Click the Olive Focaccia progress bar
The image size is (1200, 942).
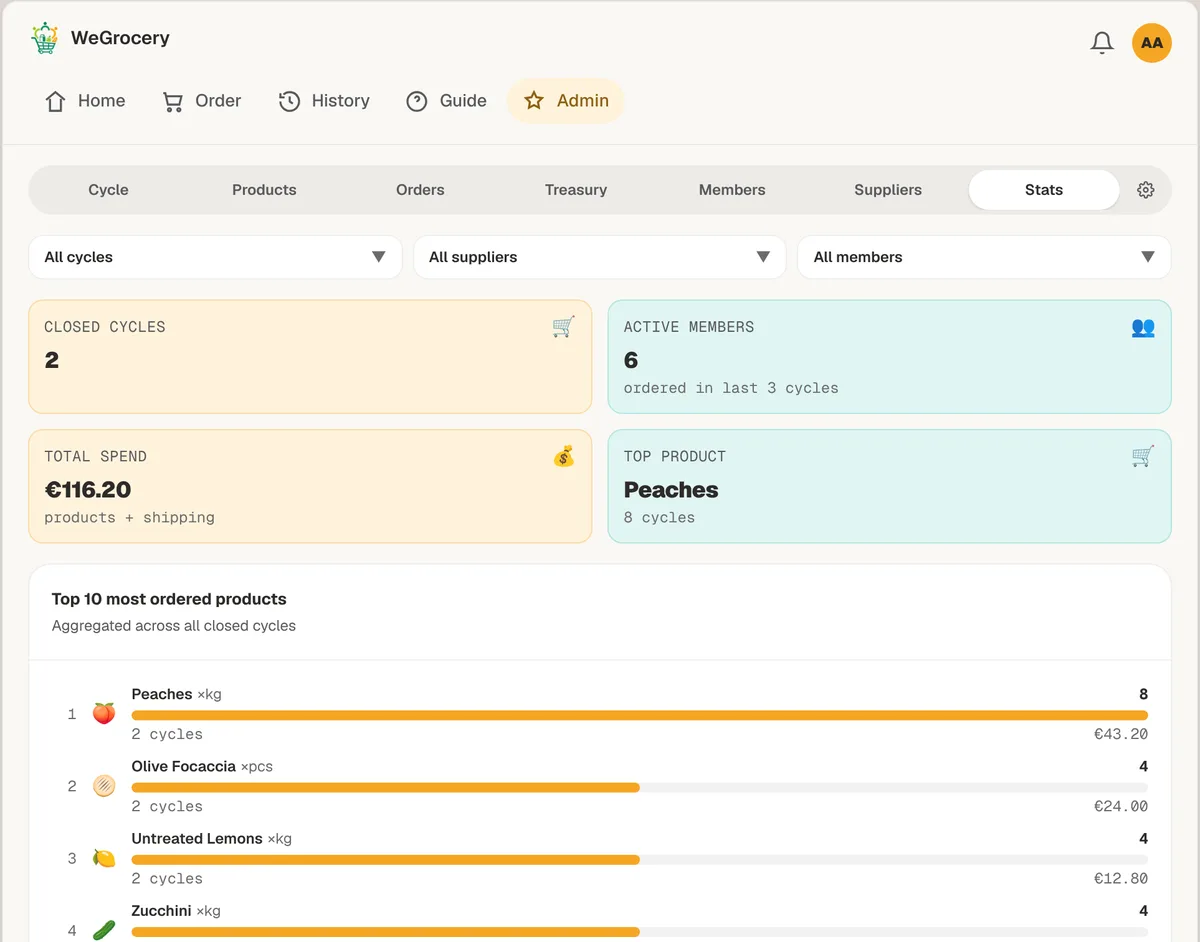(x=640, y=787)
